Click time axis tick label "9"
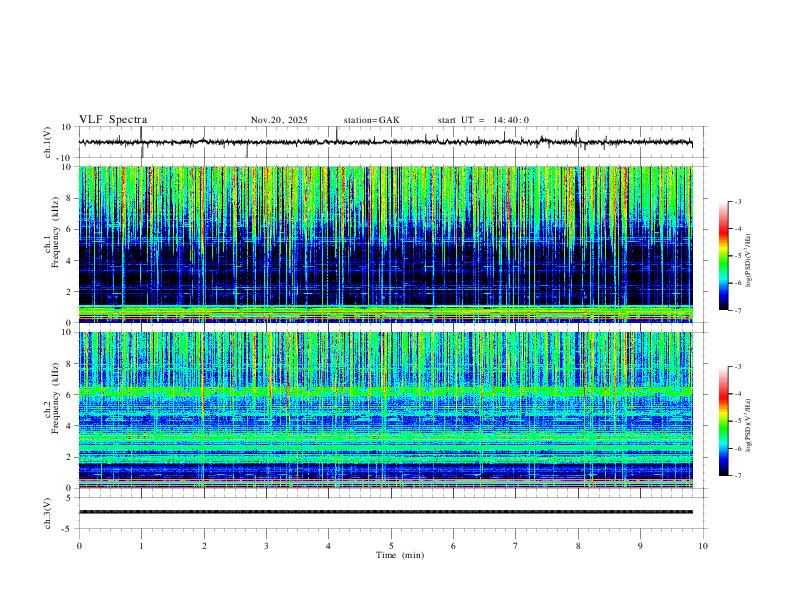The height and width of the screenshot is (612, 792). point(640,546)
